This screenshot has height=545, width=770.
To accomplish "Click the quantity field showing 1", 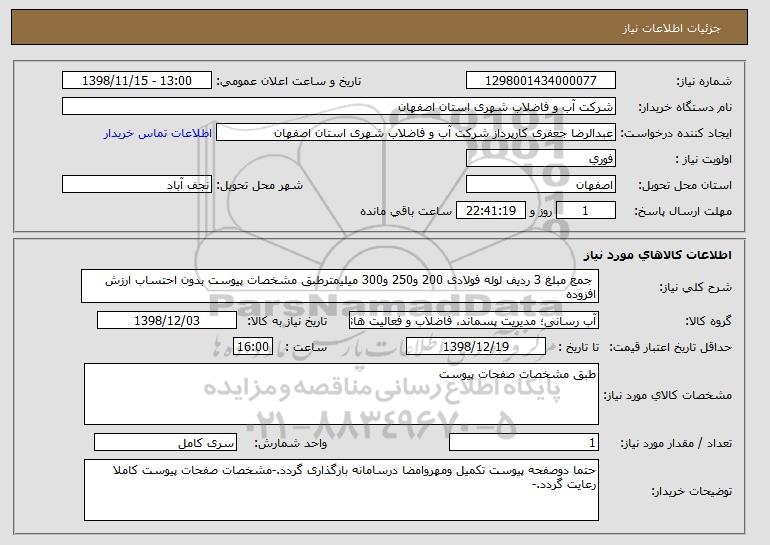I will 524,442.
